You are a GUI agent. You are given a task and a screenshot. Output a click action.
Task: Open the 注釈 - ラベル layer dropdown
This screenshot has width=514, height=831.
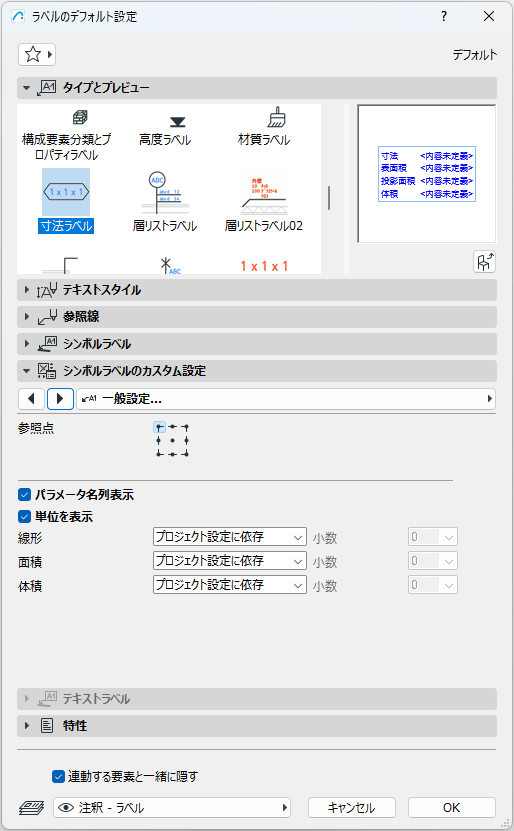[172, 808]
